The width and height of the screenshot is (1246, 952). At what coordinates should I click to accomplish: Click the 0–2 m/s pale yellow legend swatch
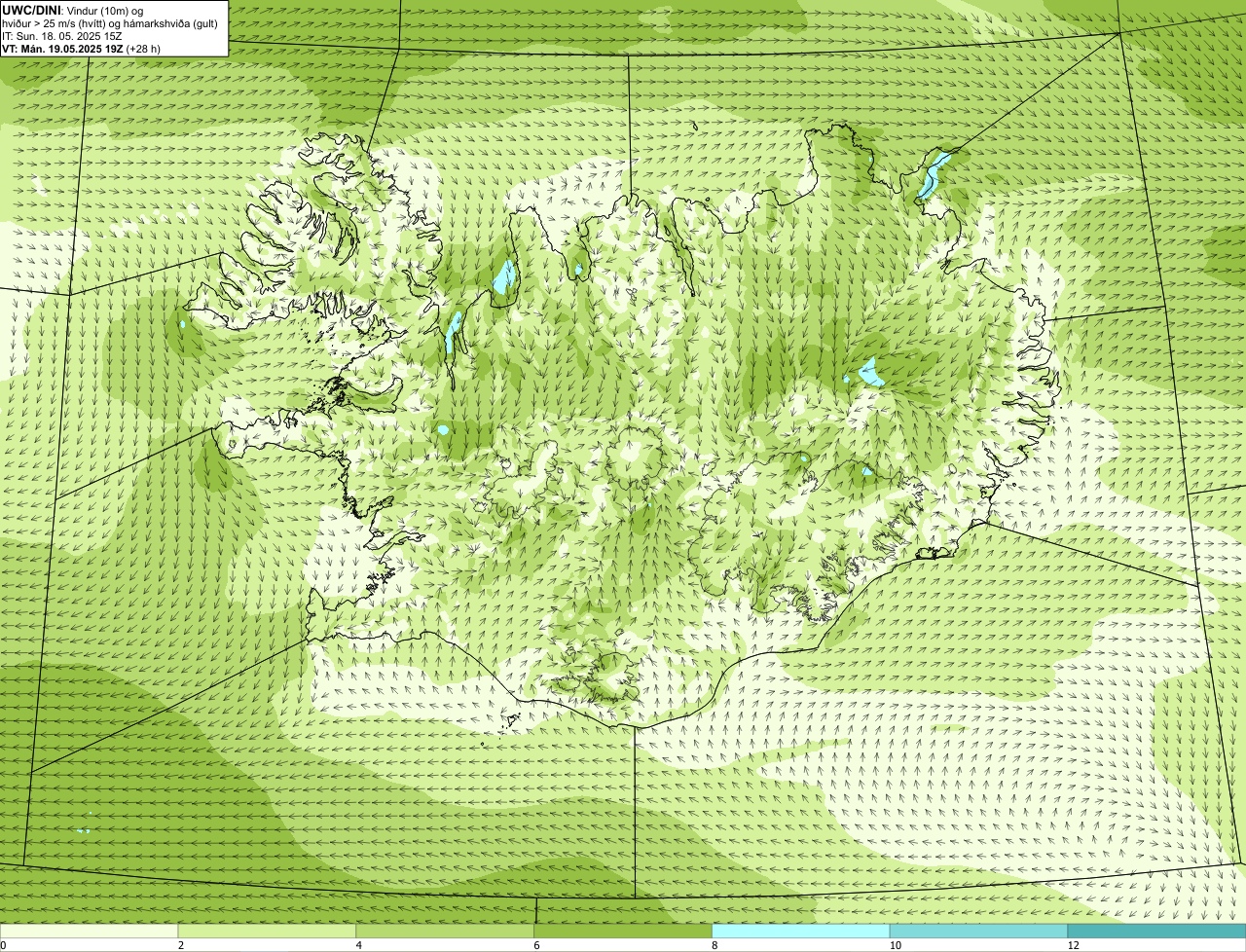(x=89, y=931)
